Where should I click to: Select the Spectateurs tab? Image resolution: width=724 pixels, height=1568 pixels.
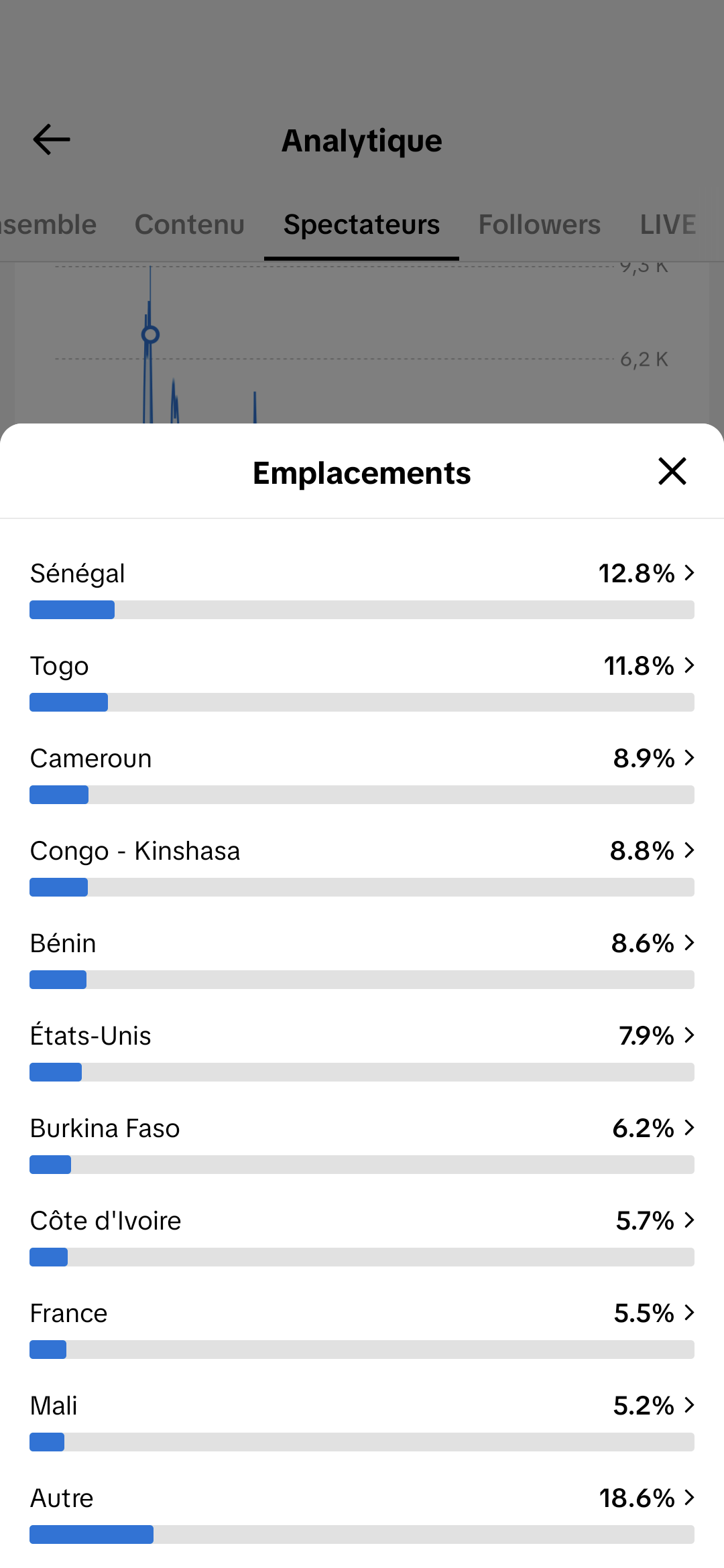(x=362, y=224)
